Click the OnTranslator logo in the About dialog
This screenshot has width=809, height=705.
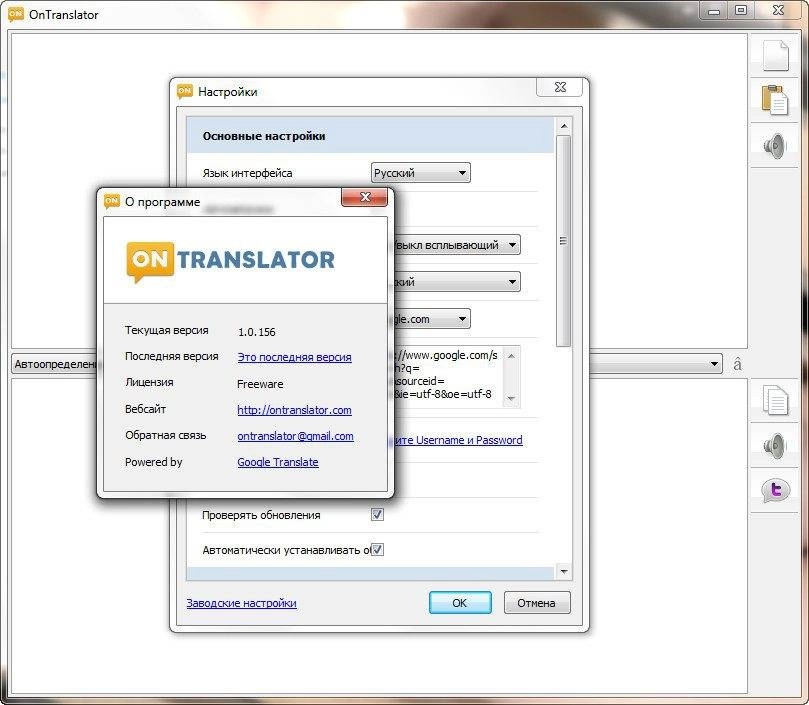[231, 261]
